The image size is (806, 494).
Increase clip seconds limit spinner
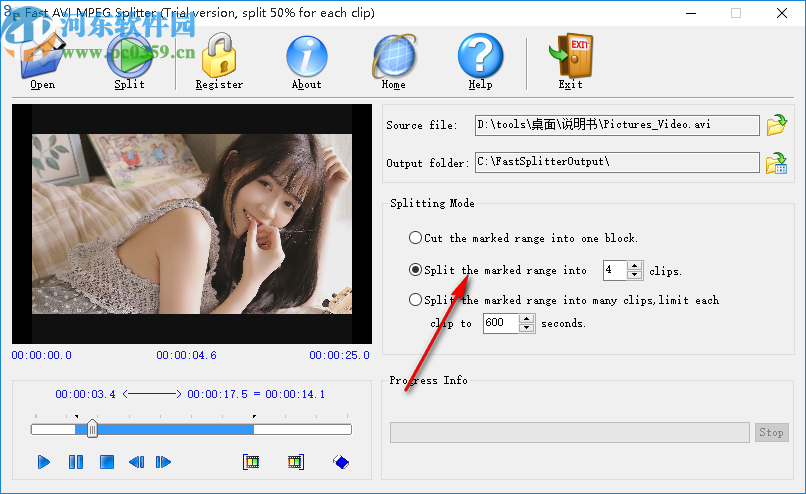coord(527,319)
